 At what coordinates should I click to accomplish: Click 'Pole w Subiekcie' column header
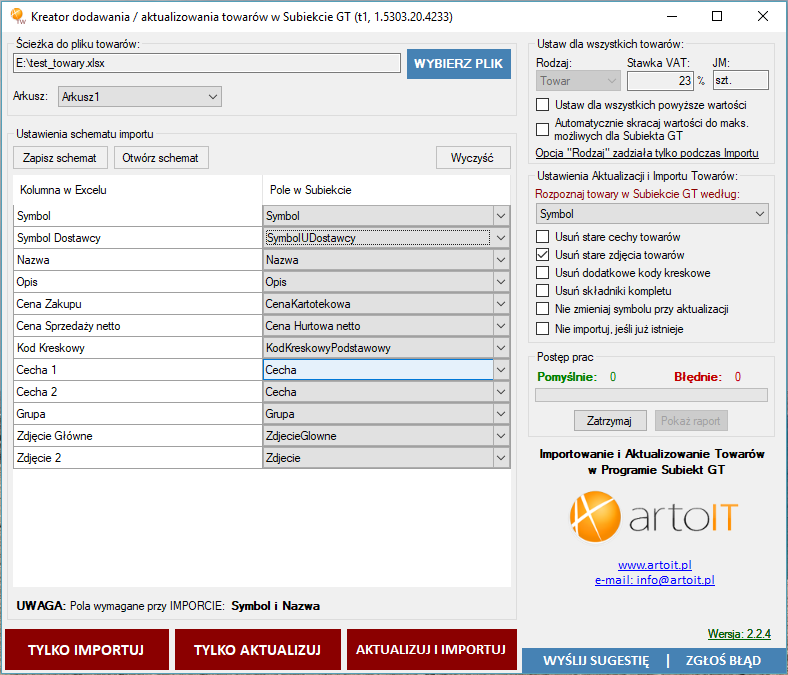(386, 190)
